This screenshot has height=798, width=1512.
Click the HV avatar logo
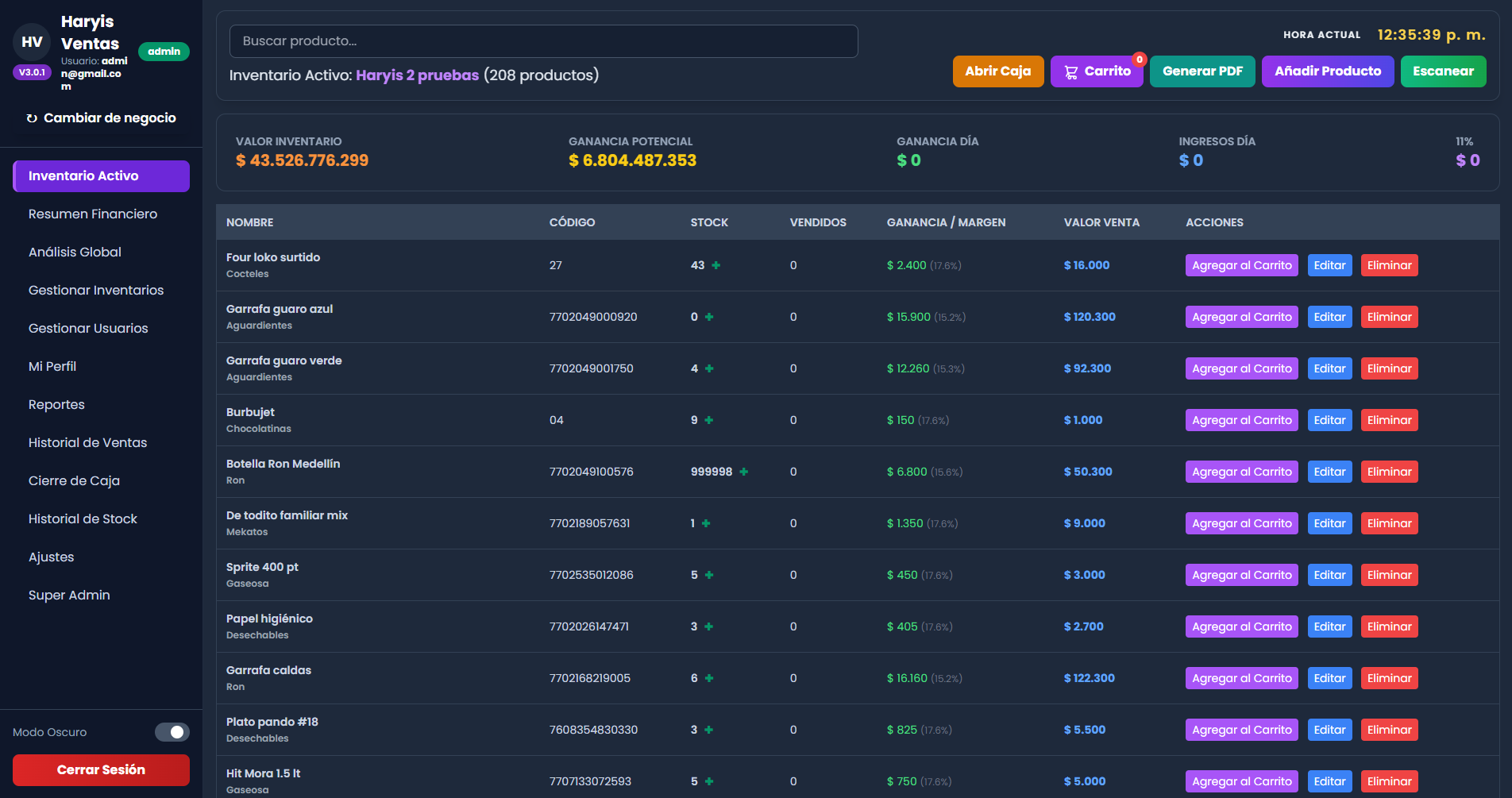[x=31, y=41]
